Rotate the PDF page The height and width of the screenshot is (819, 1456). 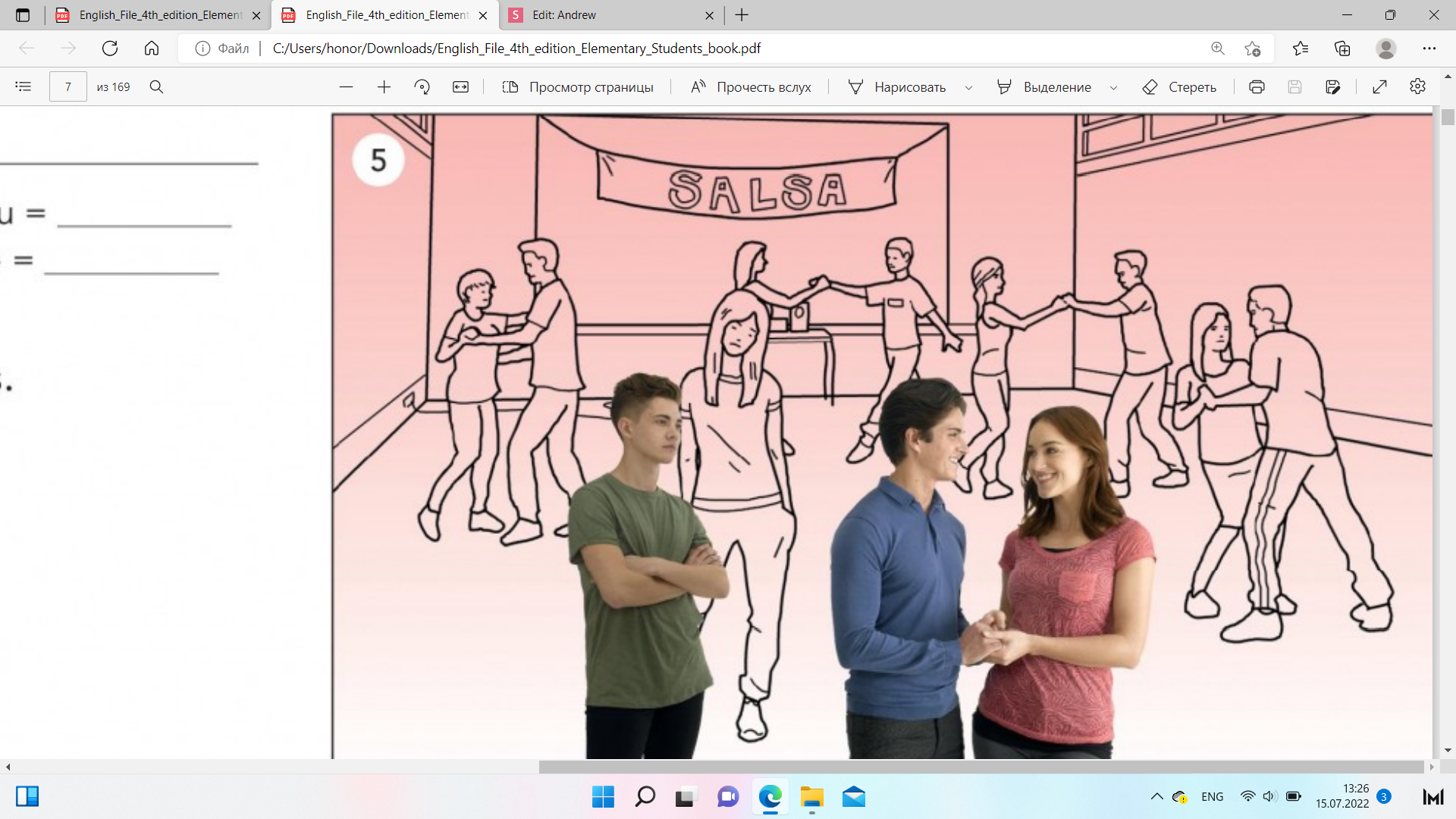click(422, 86)
